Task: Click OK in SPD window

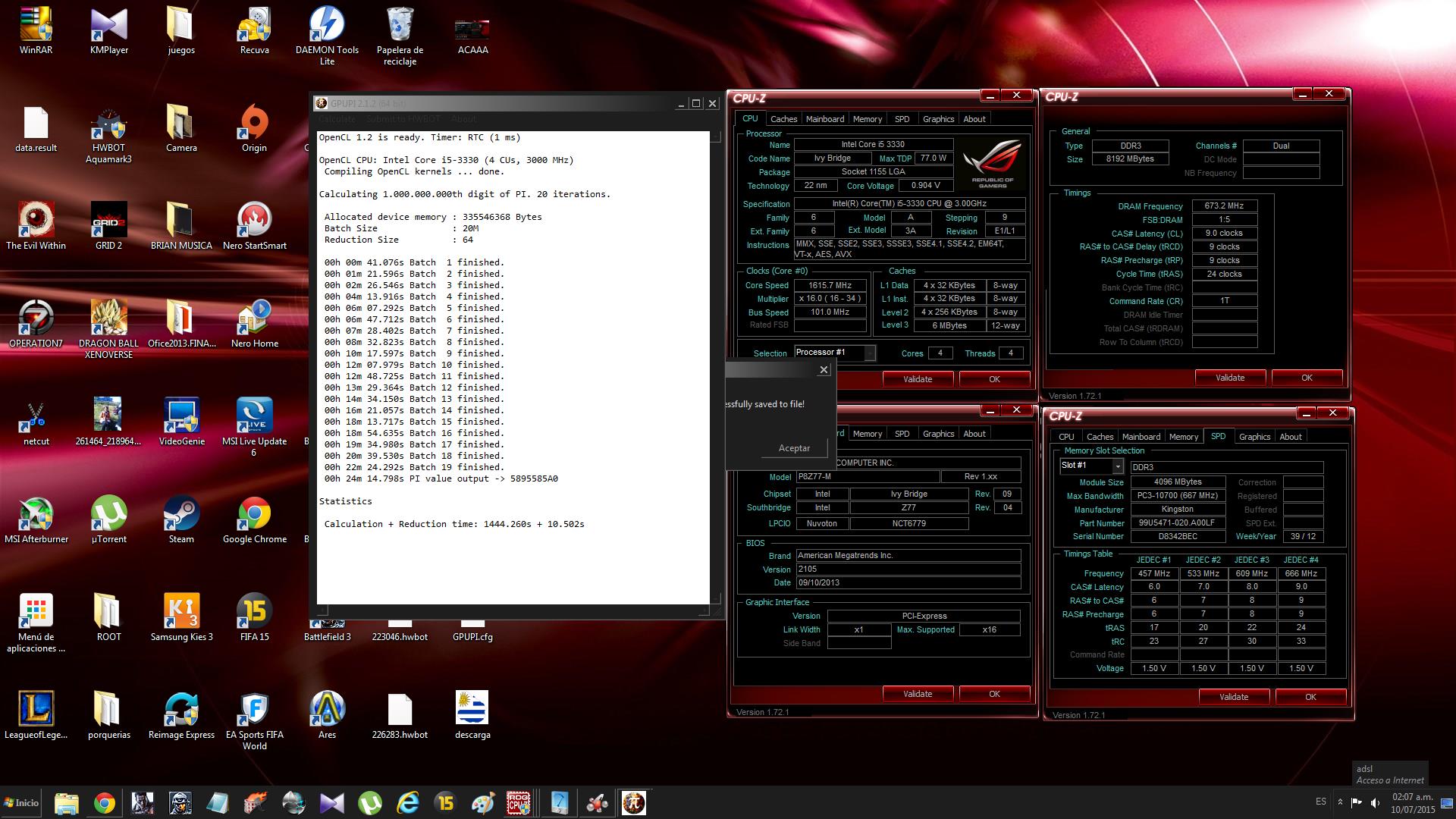Action: 1310,697
